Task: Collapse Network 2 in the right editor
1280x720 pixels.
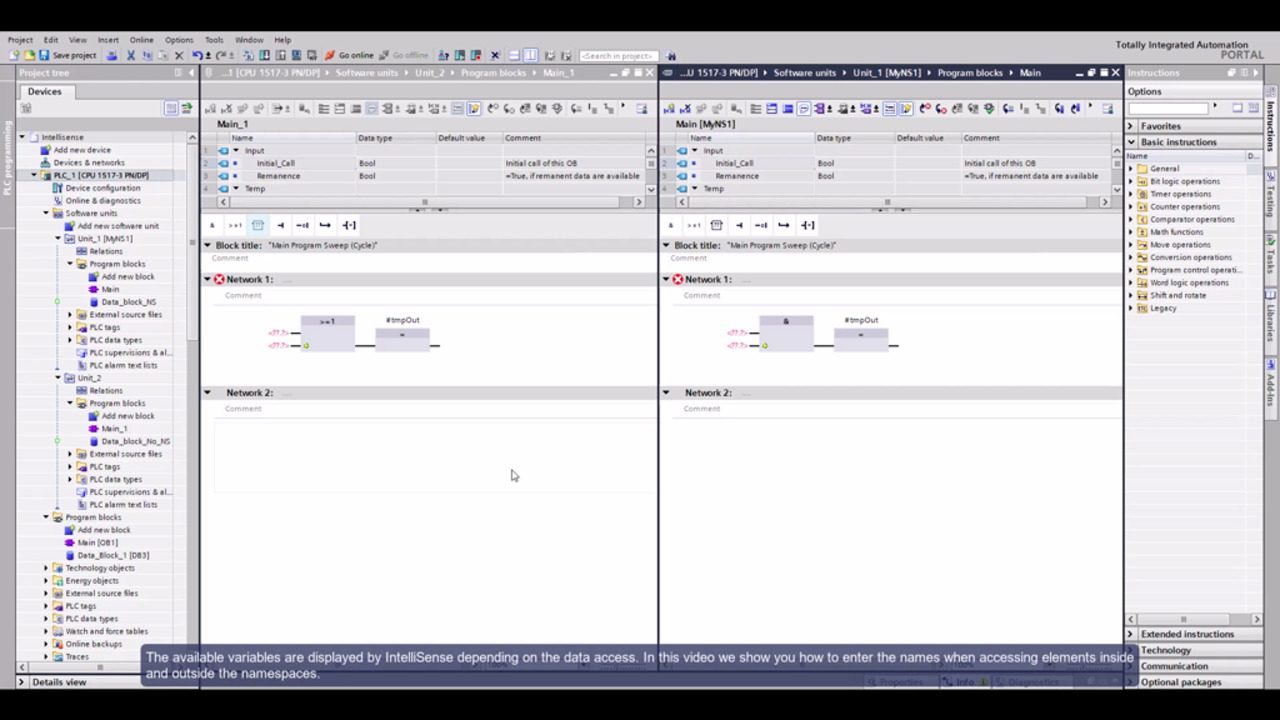Action: (666, 393)
